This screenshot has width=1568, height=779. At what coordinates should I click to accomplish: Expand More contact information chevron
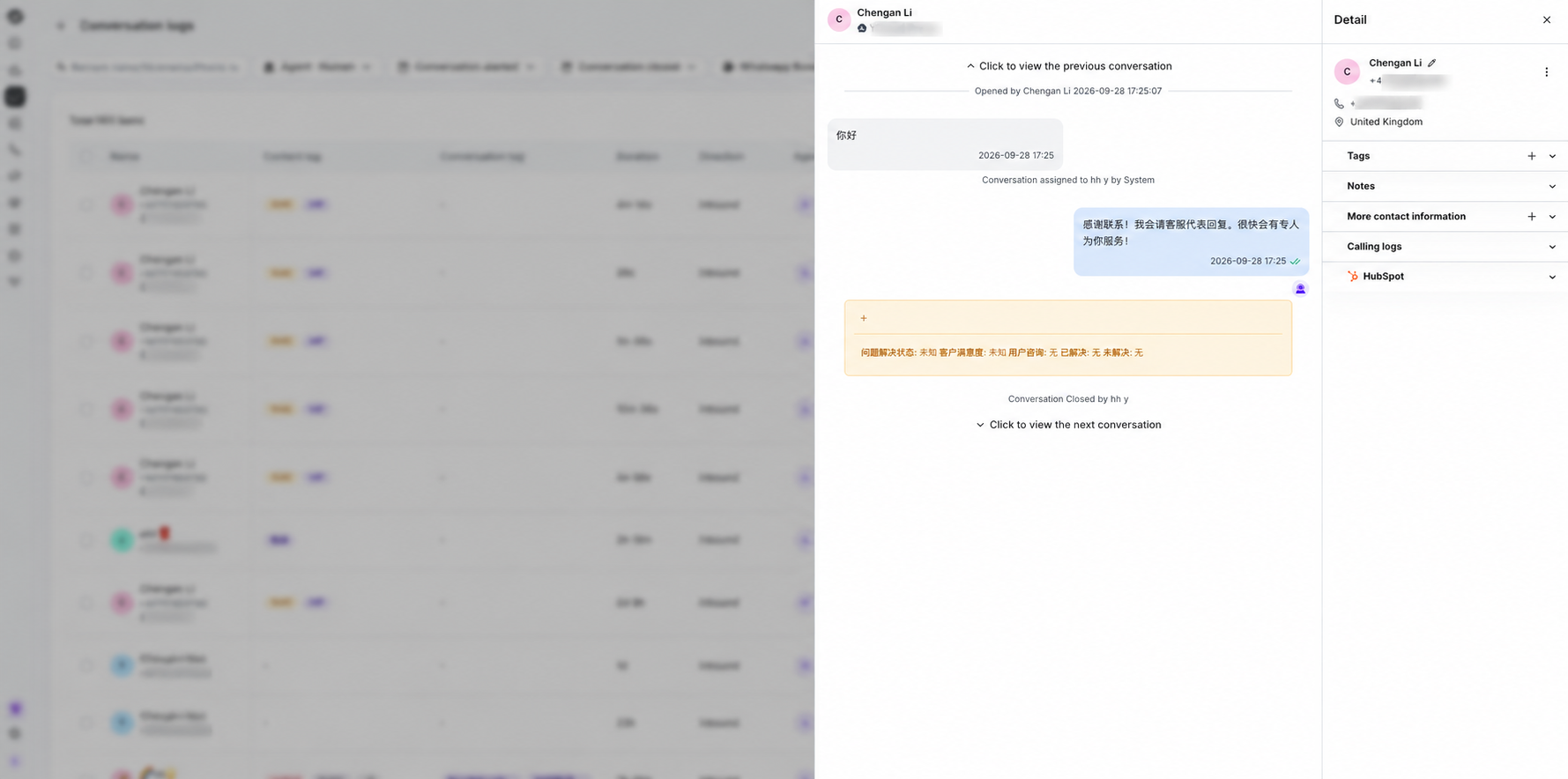click(1552, 216)
